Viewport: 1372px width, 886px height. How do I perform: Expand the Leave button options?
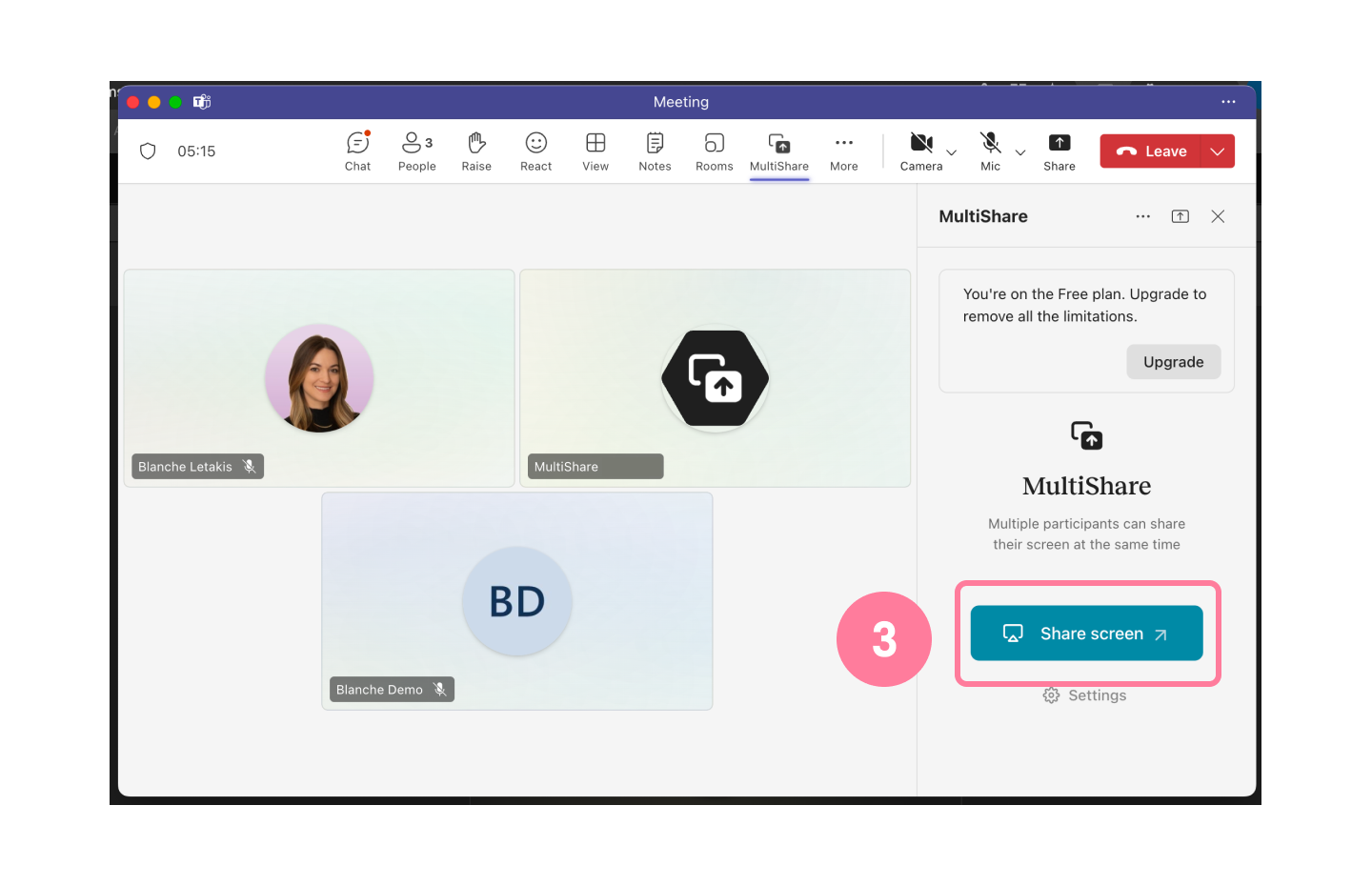1217,151
